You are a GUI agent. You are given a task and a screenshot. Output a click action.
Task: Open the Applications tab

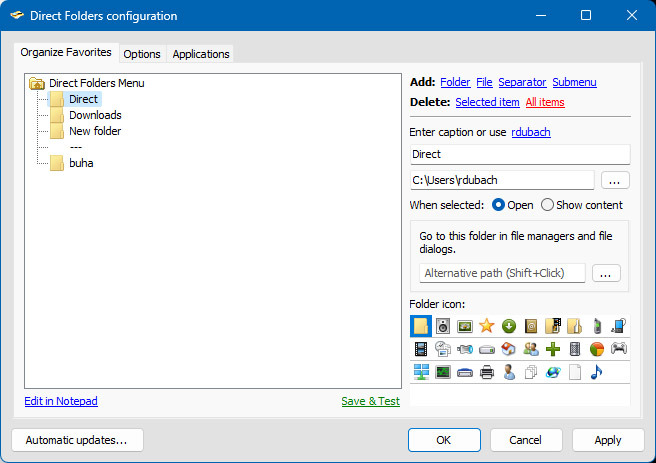click(201, 54)
